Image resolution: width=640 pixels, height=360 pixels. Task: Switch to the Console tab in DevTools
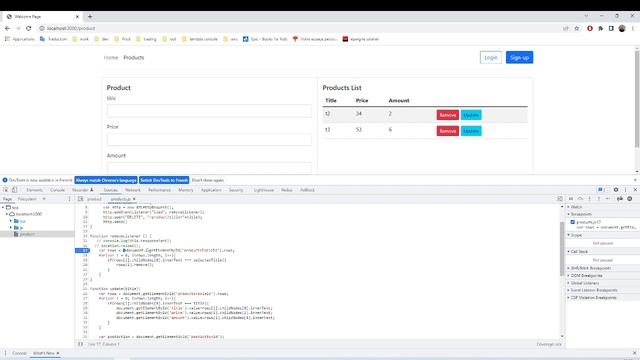click(57, 190)
